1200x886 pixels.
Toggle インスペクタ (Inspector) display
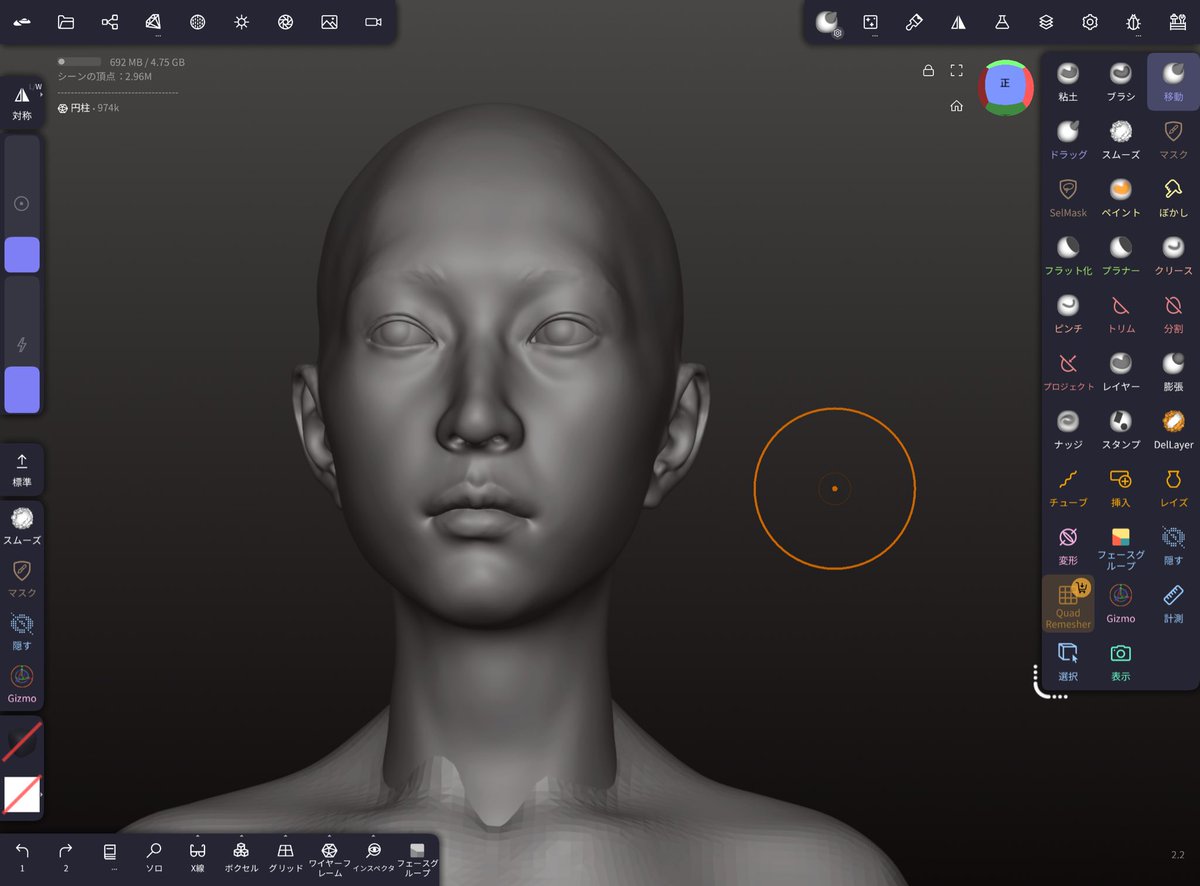tap(373, 857)
